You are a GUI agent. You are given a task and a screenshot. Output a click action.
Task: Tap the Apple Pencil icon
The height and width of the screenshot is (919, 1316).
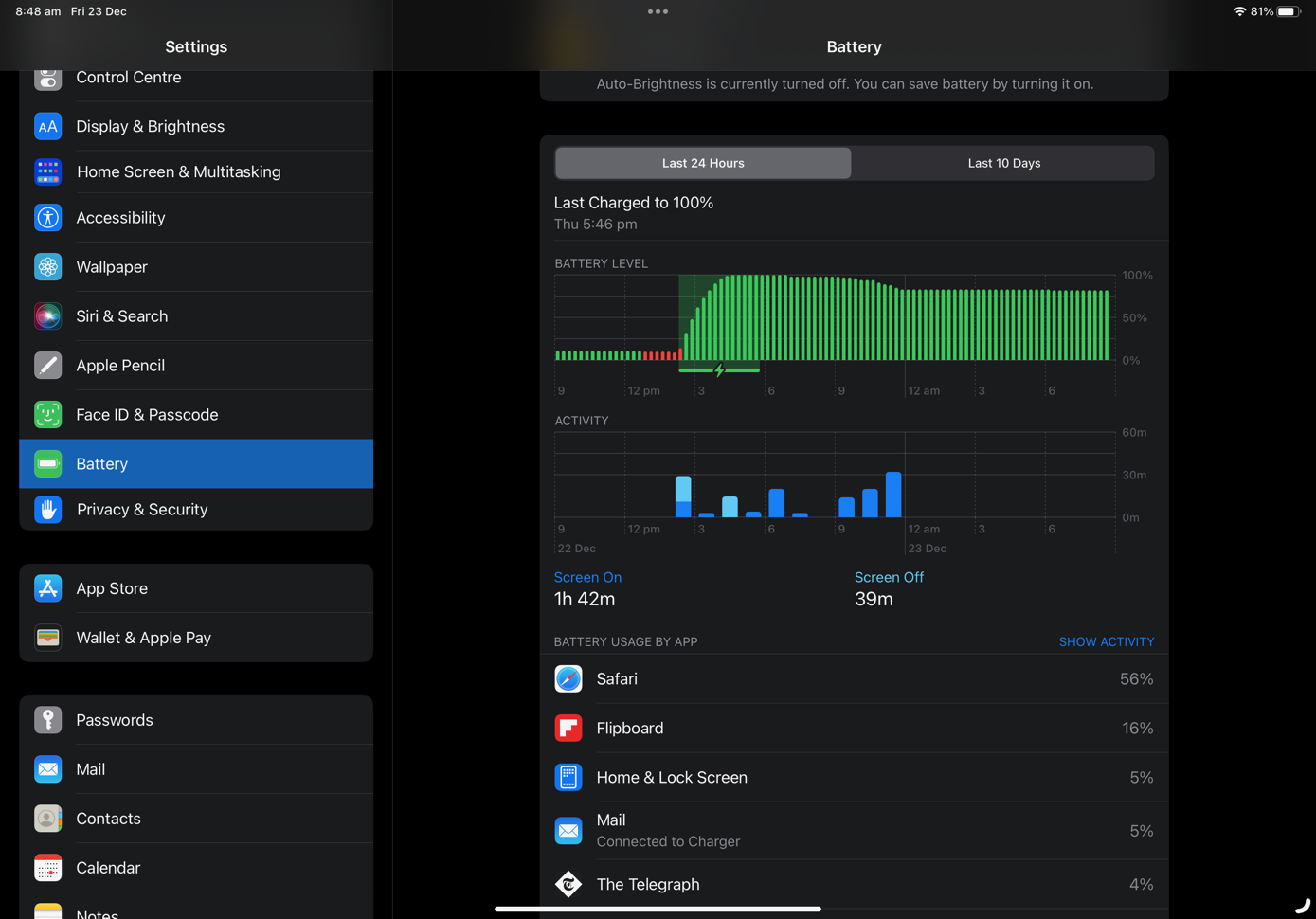48,366
